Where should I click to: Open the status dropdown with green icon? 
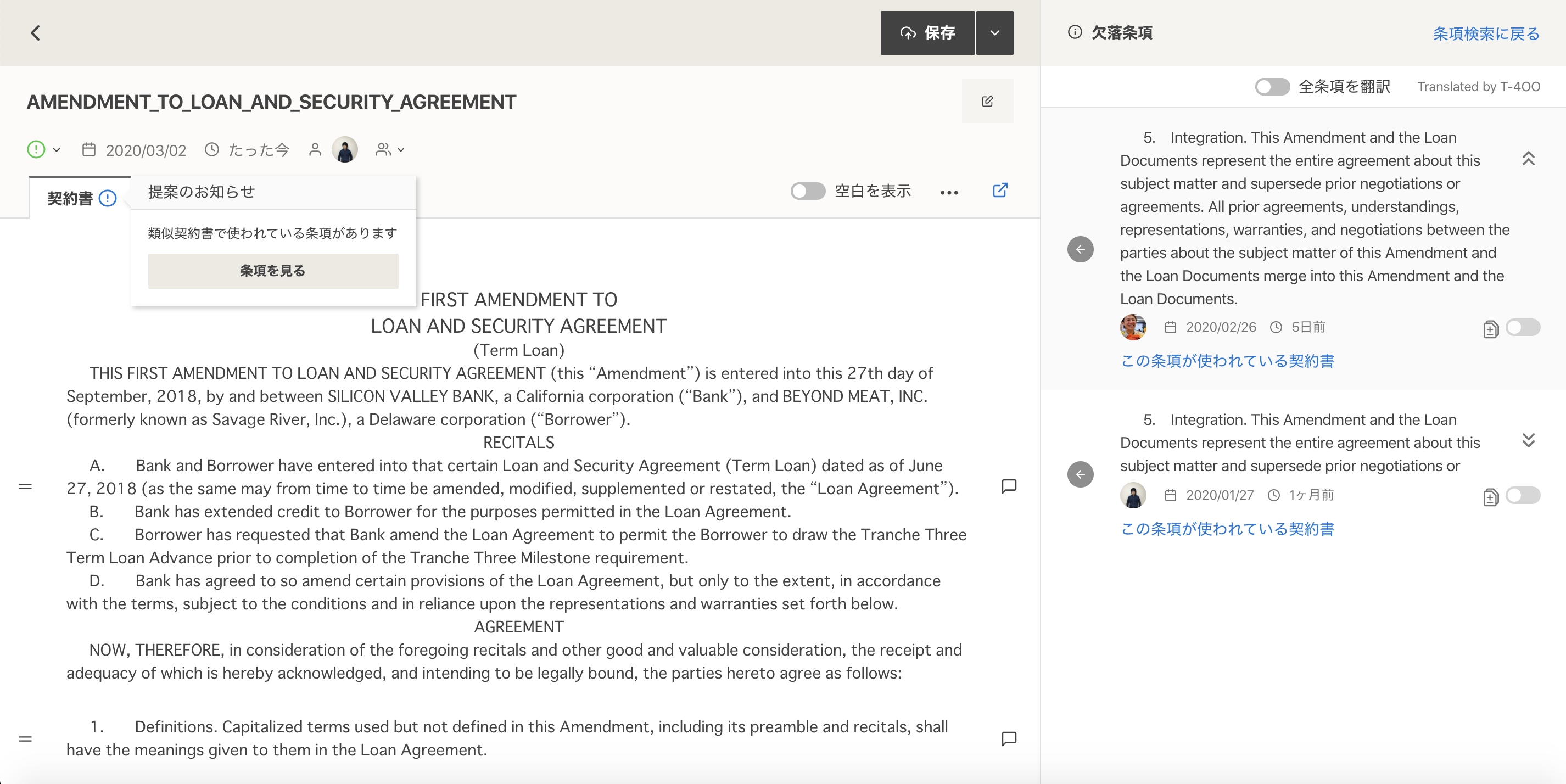(x=44, y=149)
